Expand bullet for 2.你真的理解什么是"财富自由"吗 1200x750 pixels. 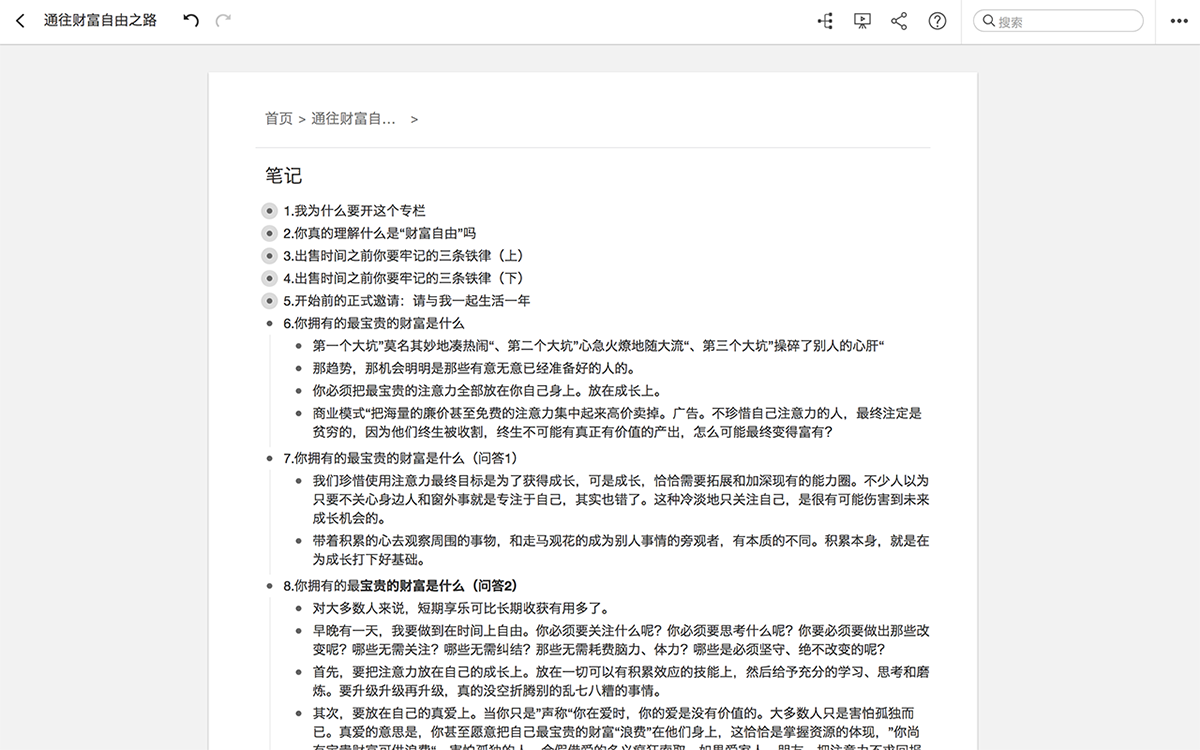pyautogui.click(x=269, y=233)
